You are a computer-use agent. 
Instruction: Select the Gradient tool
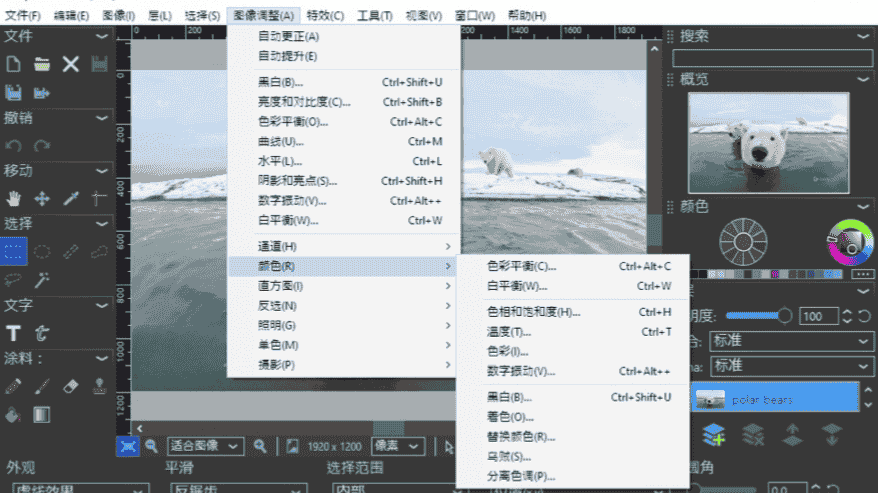(42, 415)
